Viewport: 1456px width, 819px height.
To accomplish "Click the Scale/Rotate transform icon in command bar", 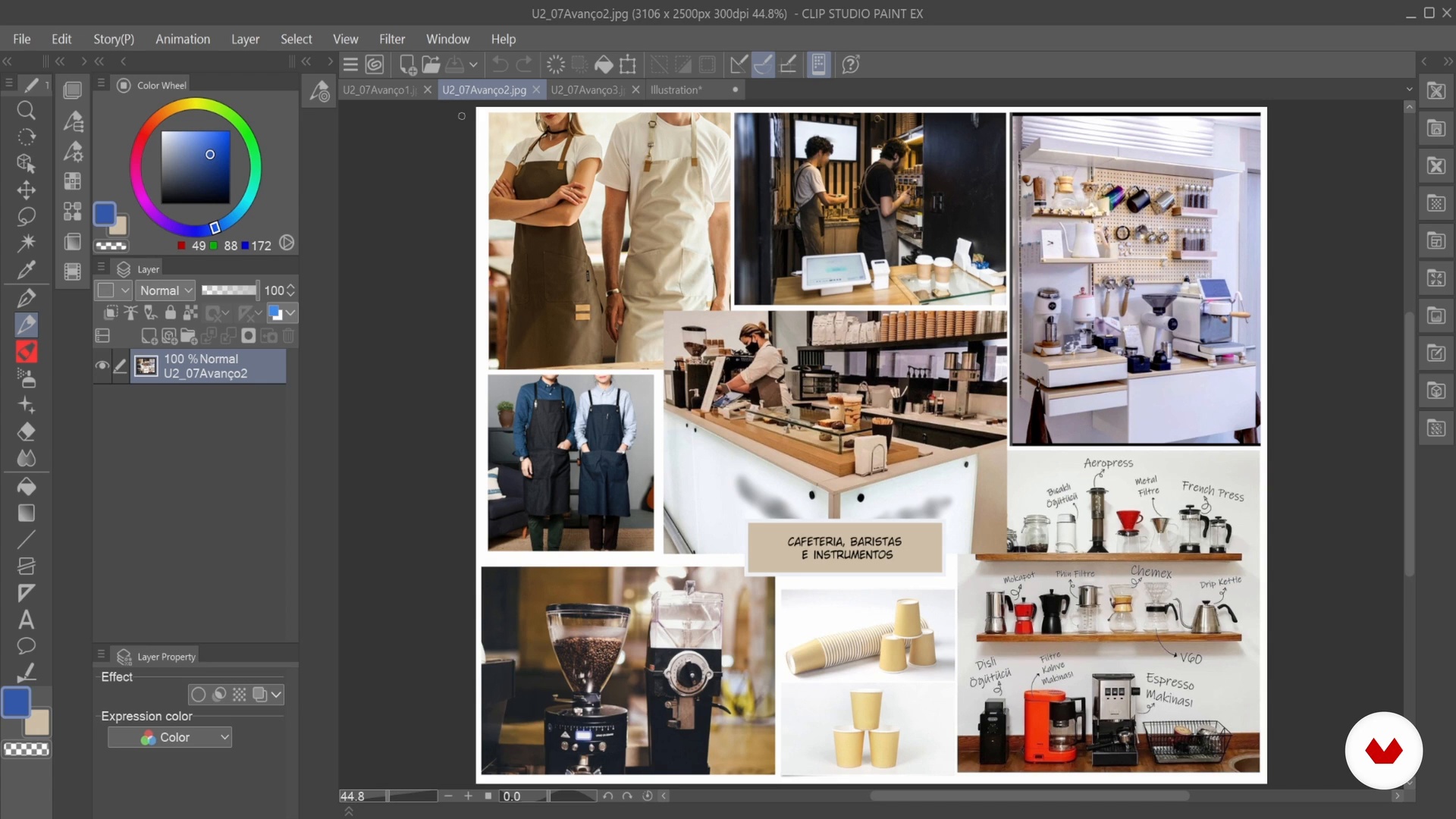I will click(x=628, y=65).
